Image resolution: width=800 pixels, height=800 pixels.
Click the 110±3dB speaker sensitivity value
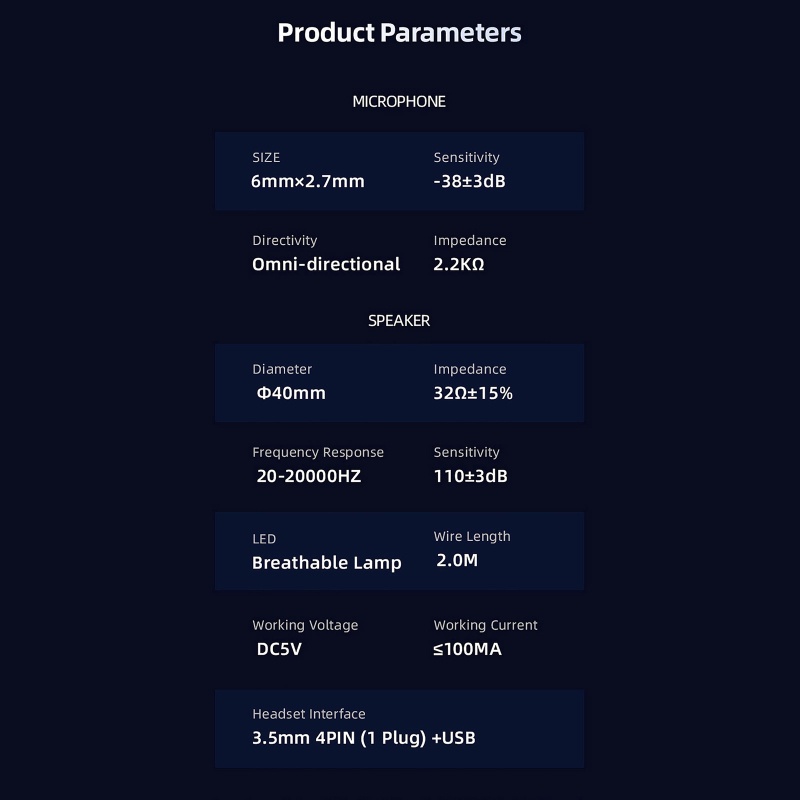click(471, 476)
